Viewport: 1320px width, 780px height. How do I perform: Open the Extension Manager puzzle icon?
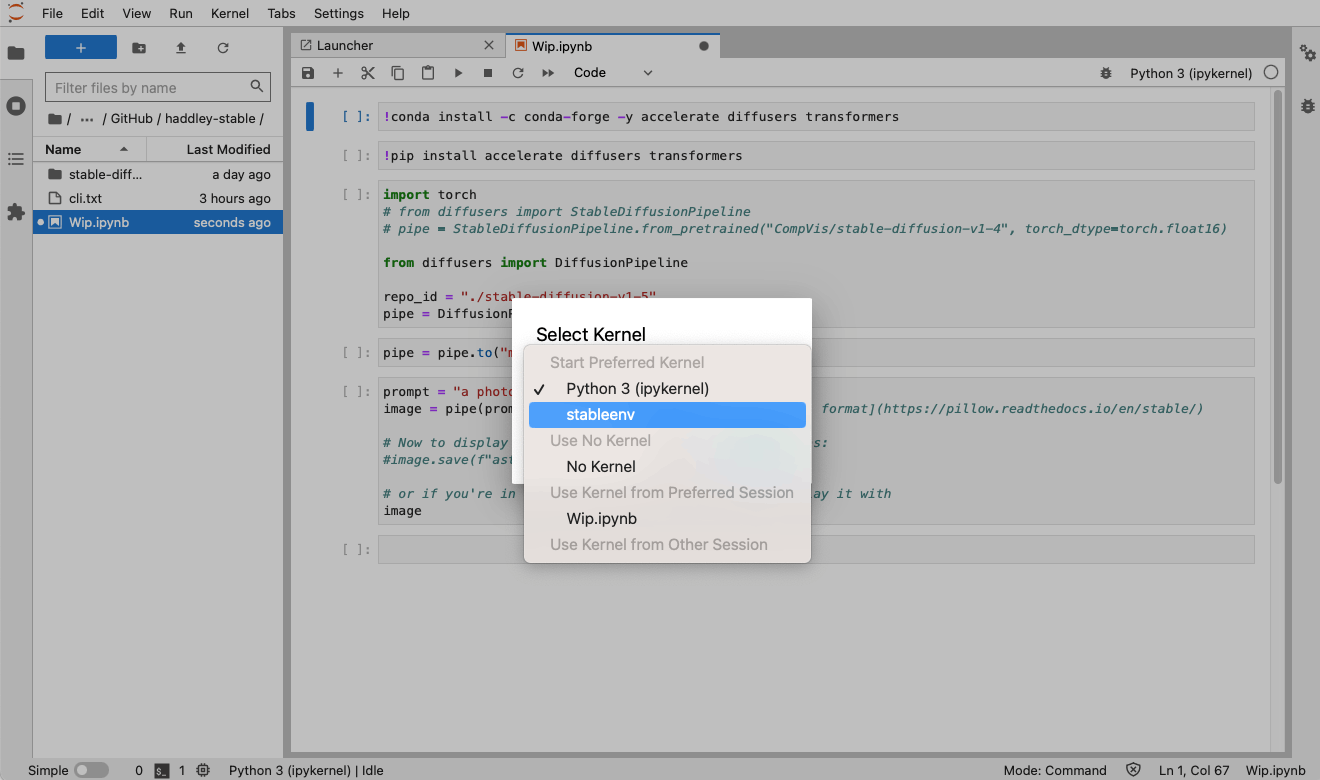16,212
